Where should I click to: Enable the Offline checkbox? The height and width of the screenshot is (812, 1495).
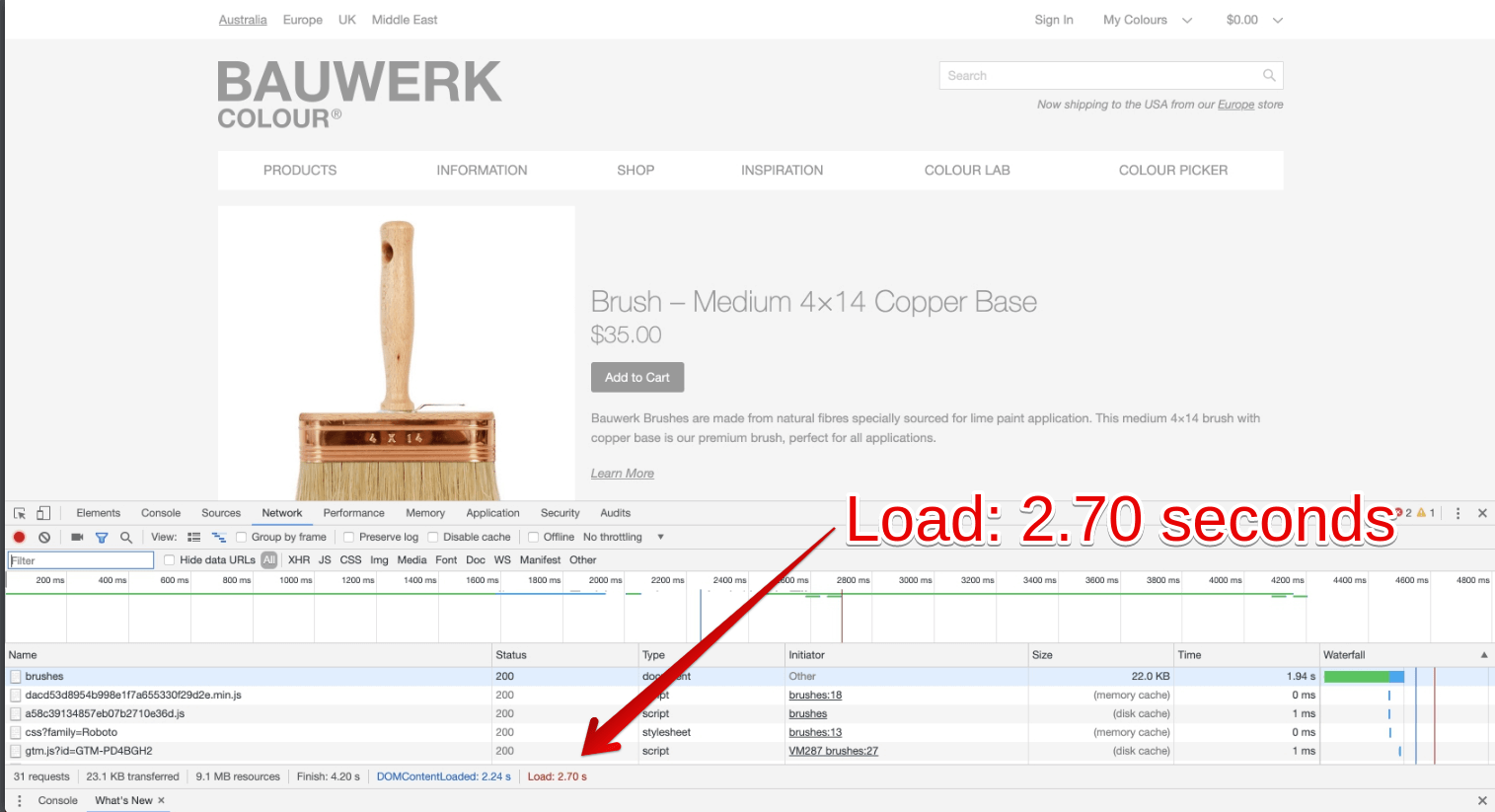pos(533,537)
